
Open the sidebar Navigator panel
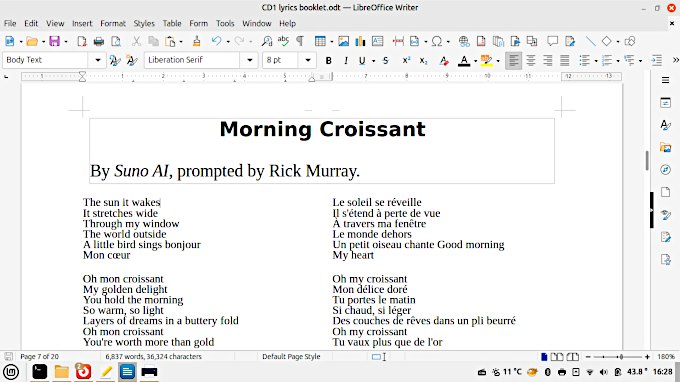click(x=665, y=170)
